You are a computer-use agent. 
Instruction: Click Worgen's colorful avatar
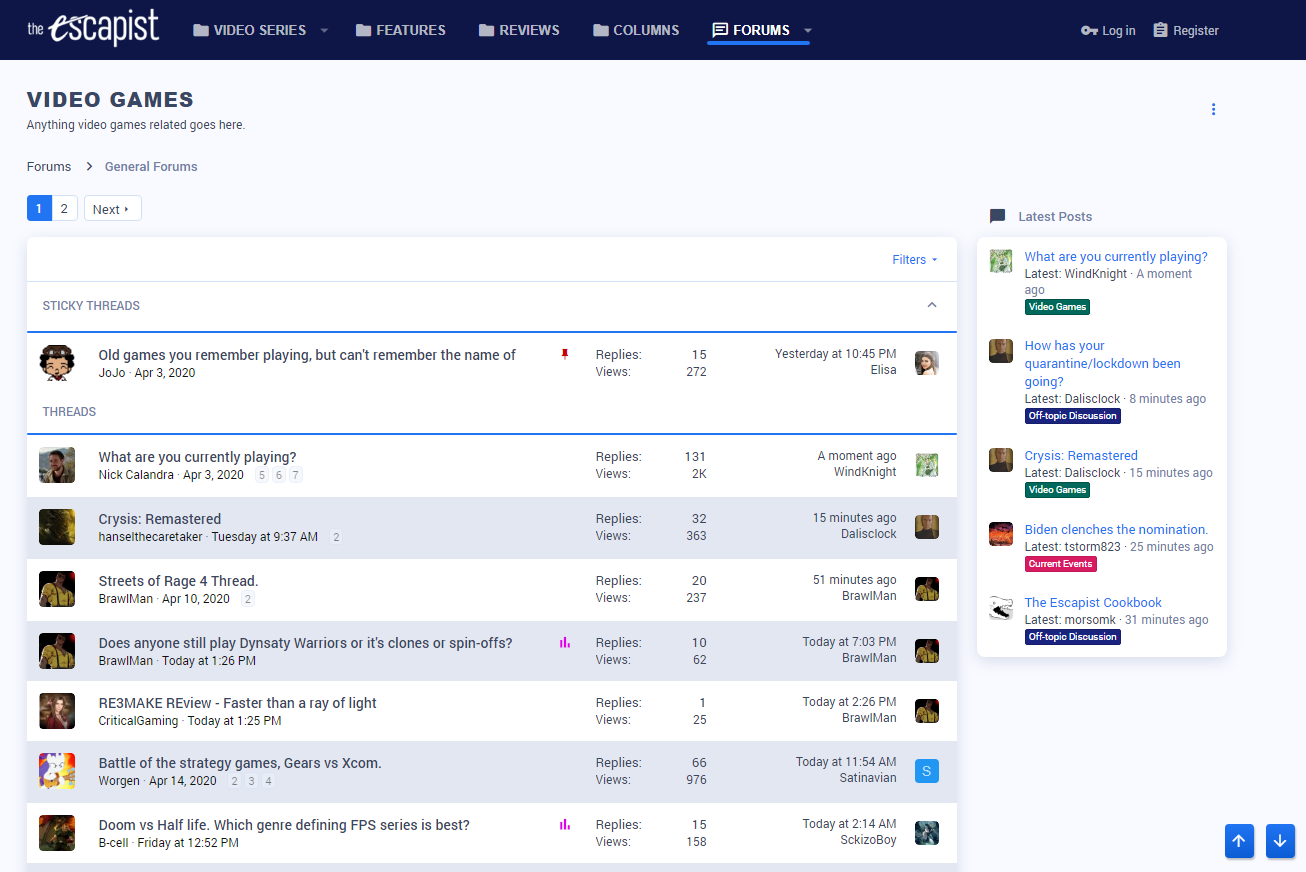click(57, 771)
